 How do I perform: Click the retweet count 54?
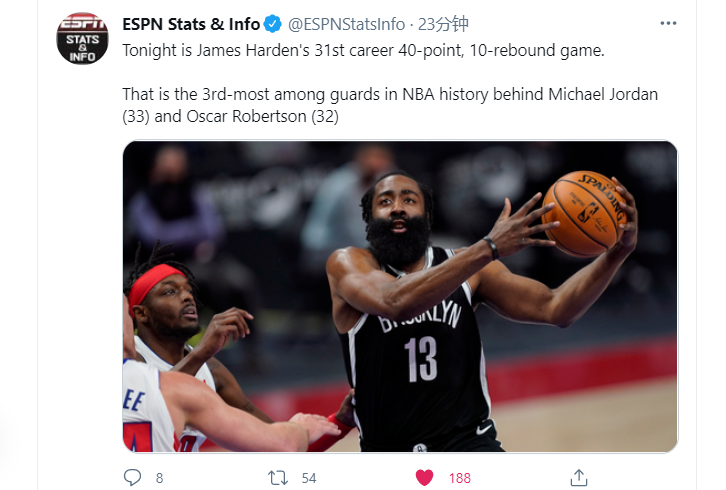(x=309, y=478)
